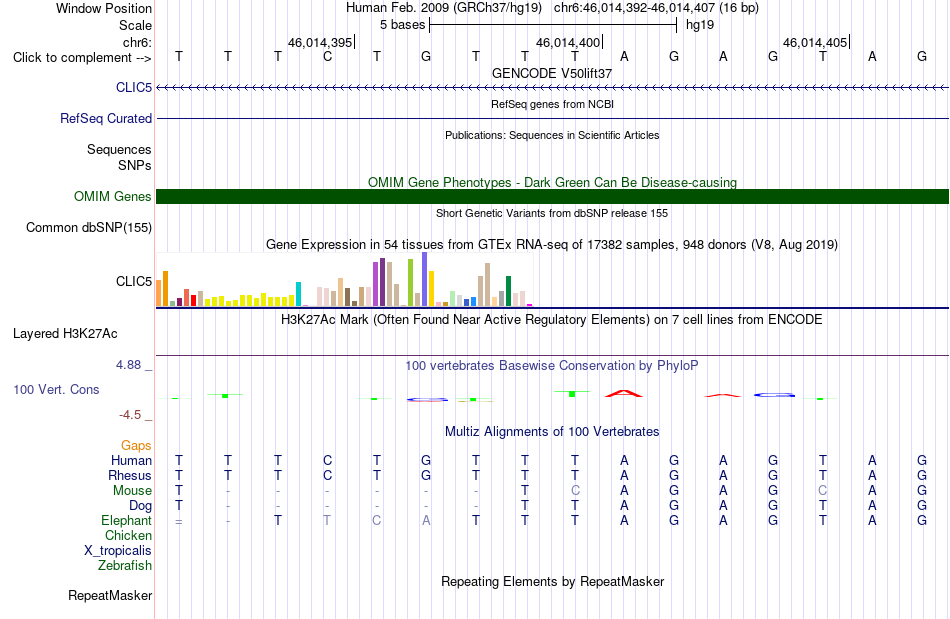Screen dimensions: 950x619
Task: Click the '=' symbol in the Elephant row
Action: [x=179, y=521]
